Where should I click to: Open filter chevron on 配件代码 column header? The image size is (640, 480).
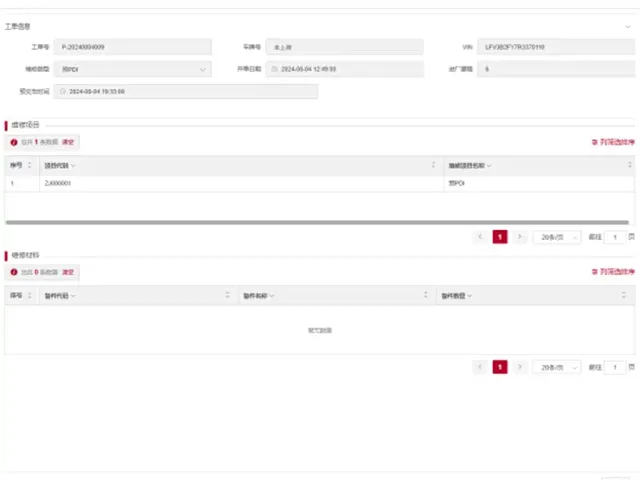click(73, 296)
